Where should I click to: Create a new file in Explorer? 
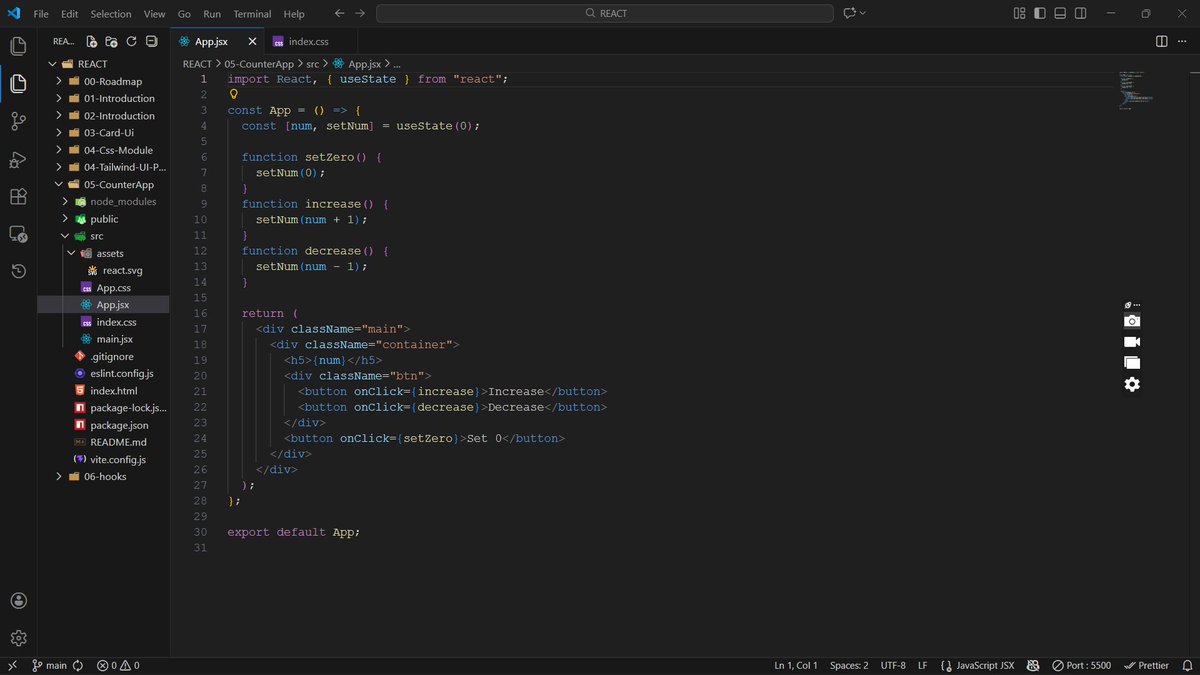coord(92,41)
